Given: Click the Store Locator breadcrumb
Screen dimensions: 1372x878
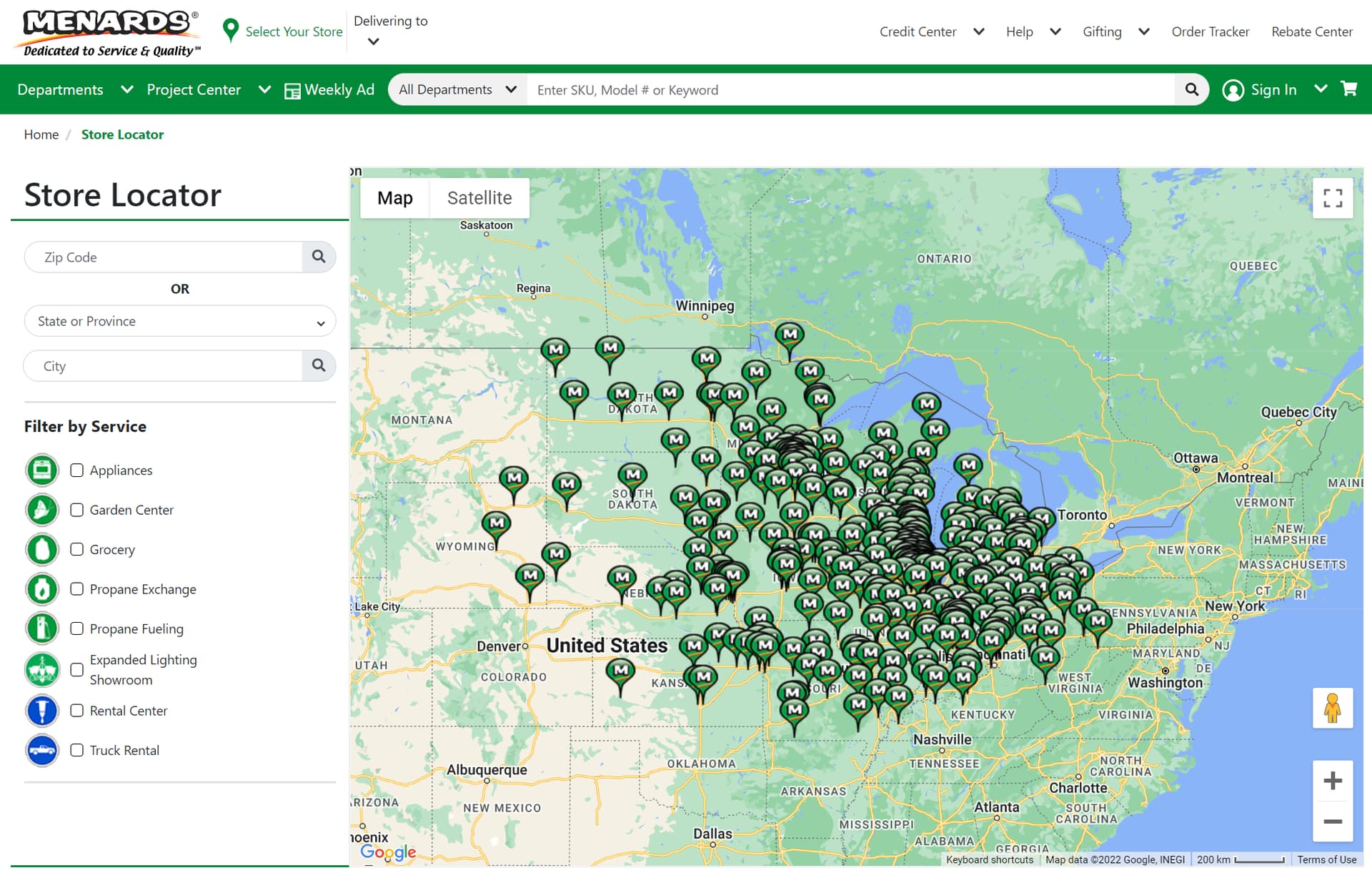Looking at the screenshot, I should [x=122, y=134].
